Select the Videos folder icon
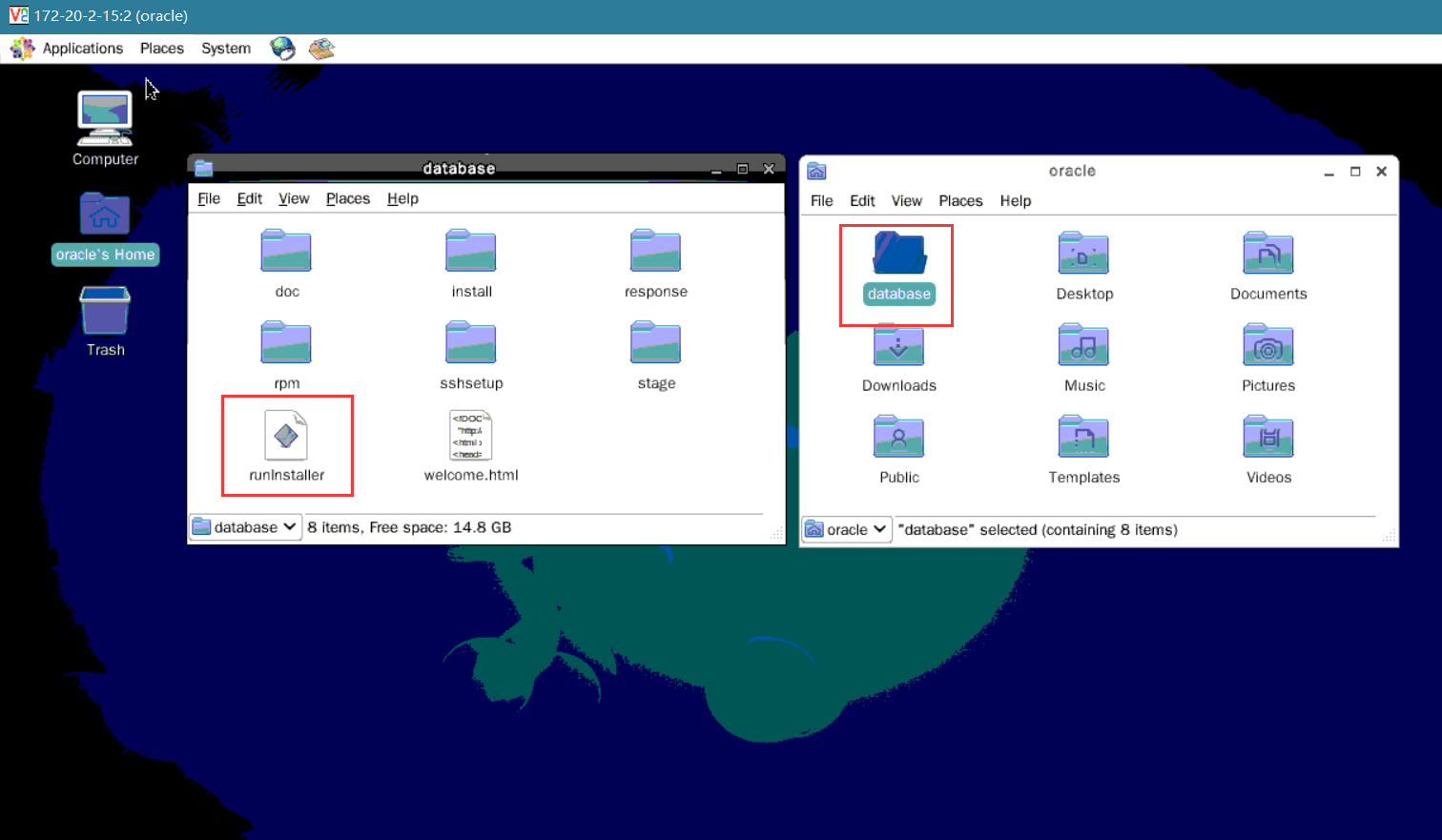 click(1268, 436)
